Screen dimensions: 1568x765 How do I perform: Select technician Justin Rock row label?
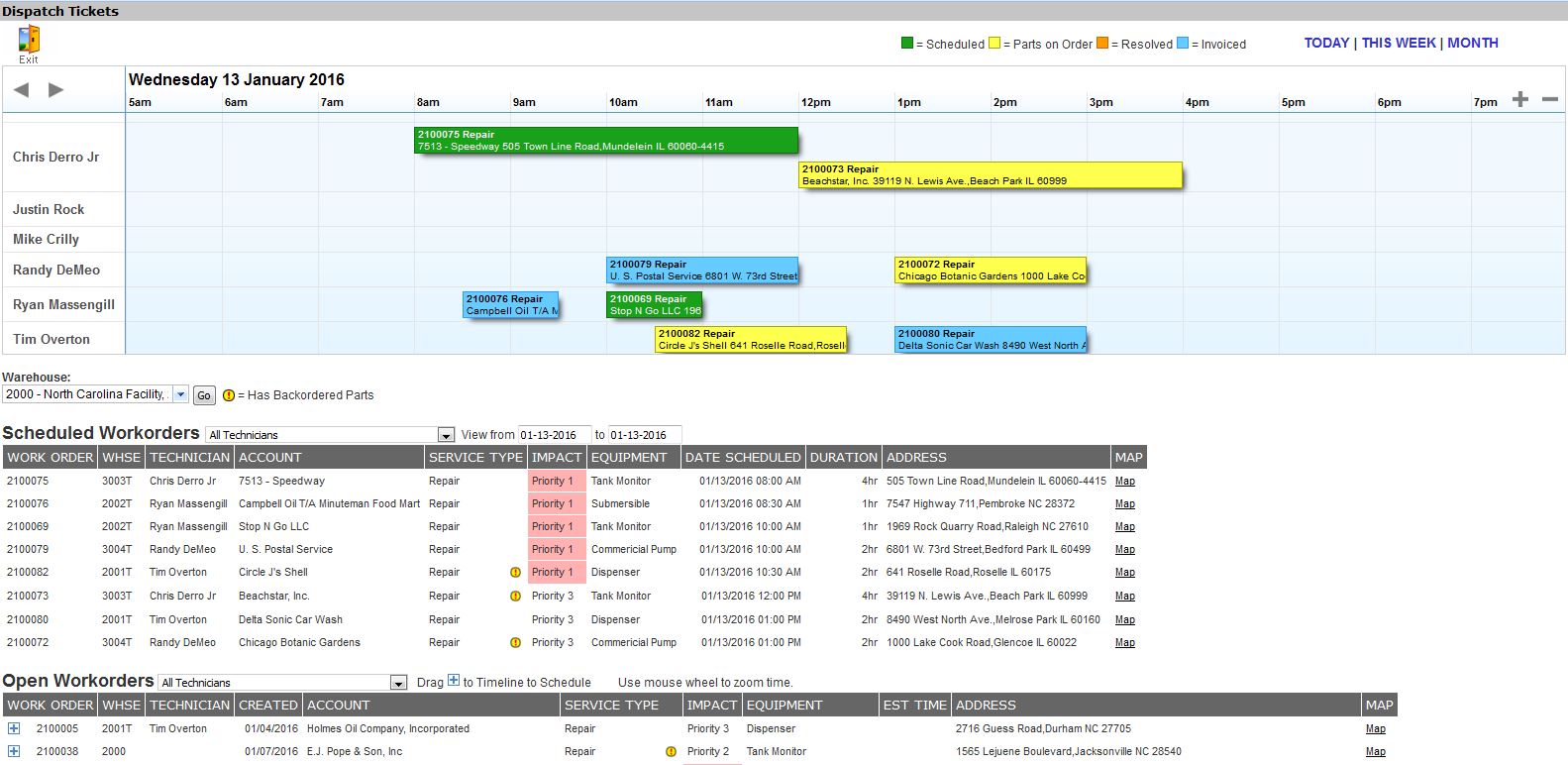(x=49, y=209)
